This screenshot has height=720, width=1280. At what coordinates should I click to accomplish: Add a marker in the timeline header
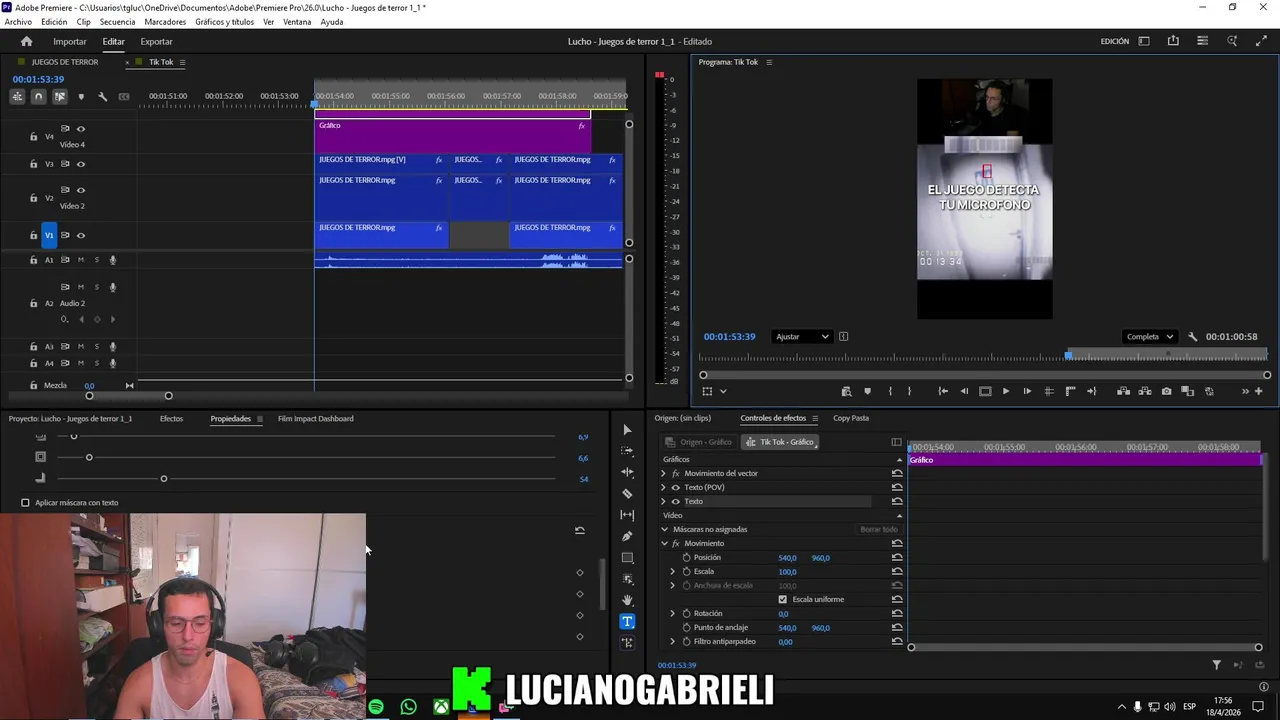point(81,96)
